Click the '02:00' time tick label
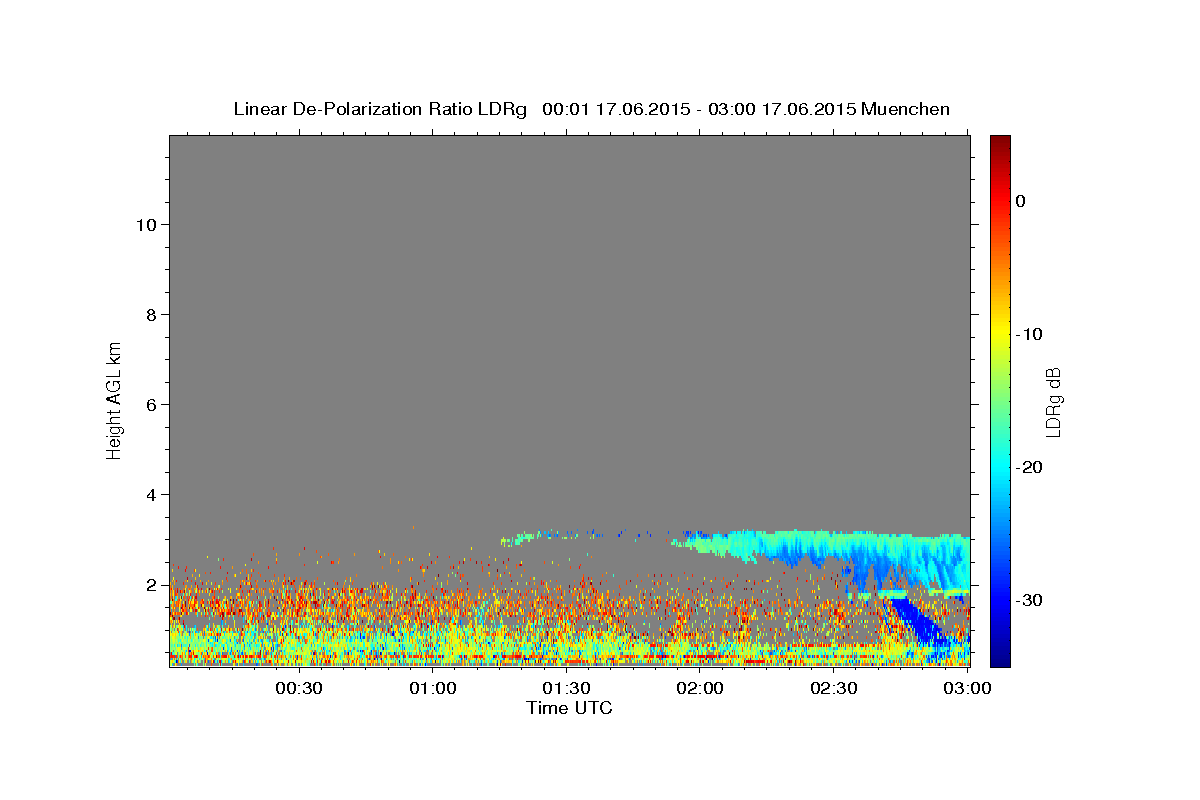Image resolution: width=1200 pixels, height=800 pixels. pos(700,688)
